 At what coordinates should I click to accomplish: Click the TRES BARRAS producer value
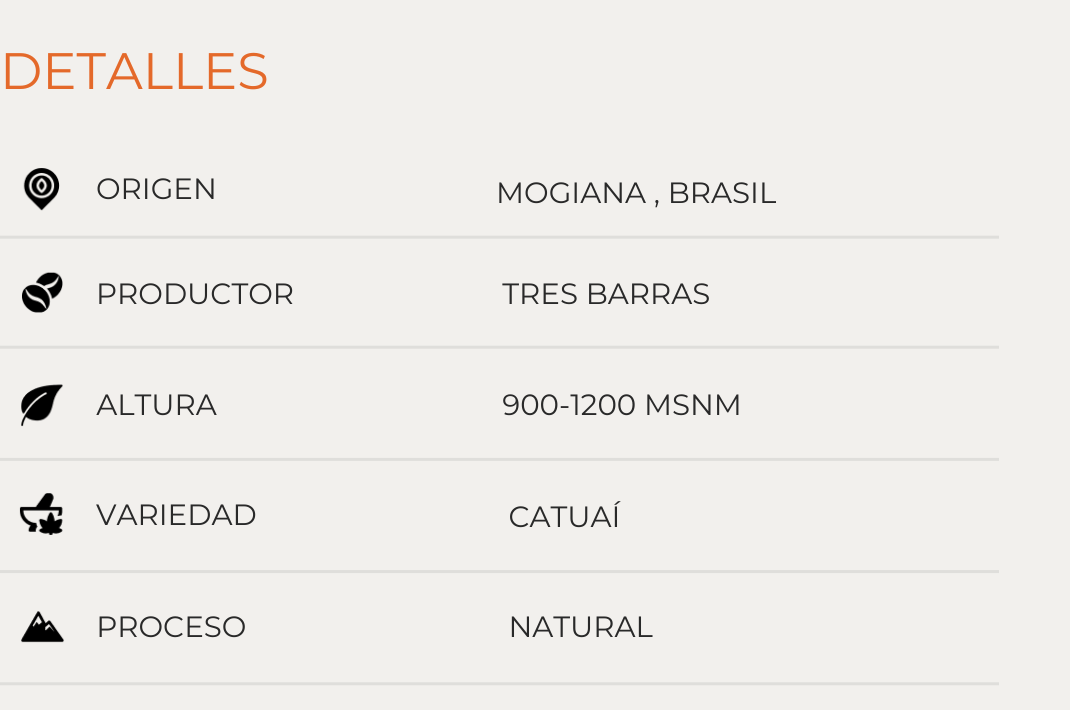pos(606,294)
